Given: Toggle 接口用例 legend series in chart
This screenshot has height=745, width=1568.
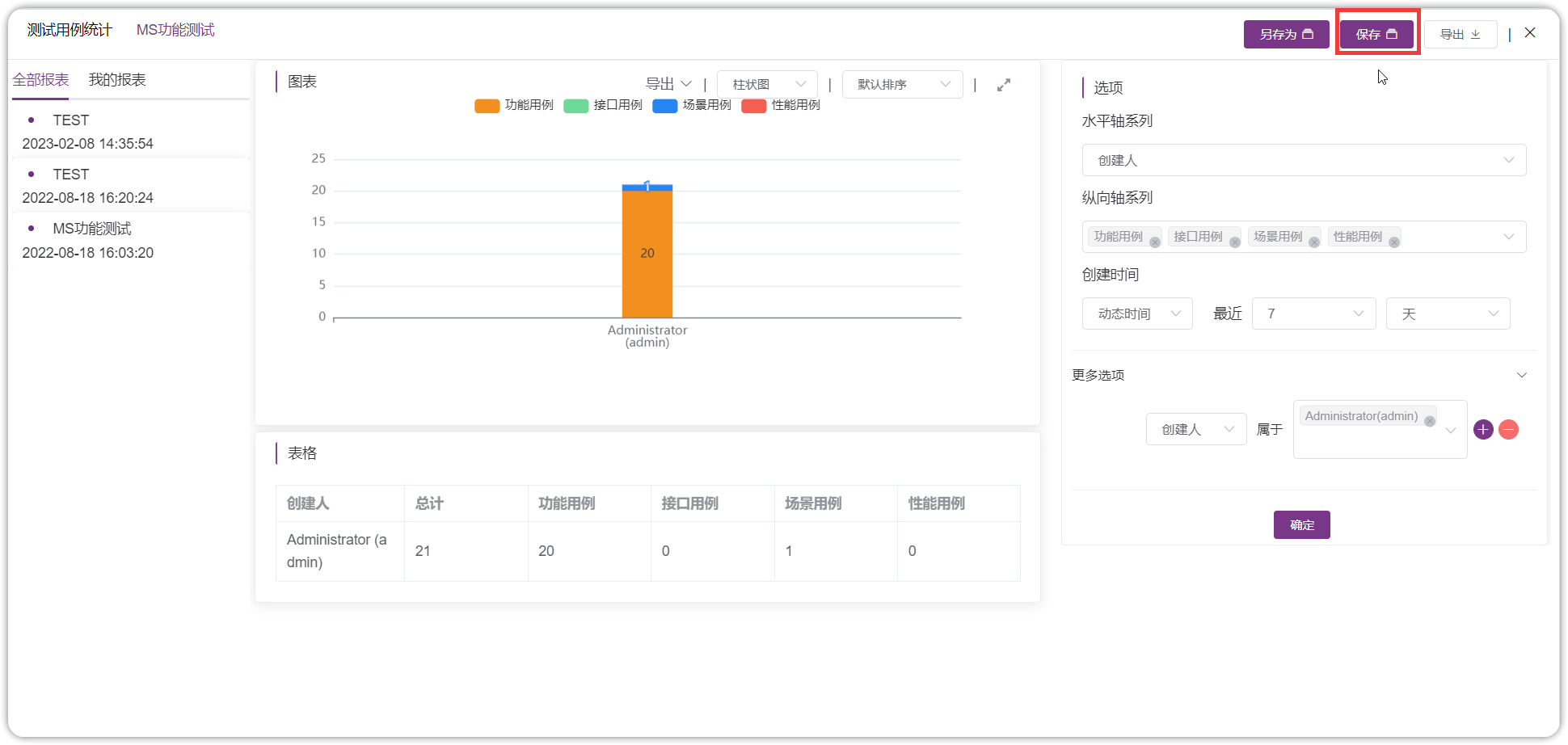Looking at the screenshot, I should [603, 105].
